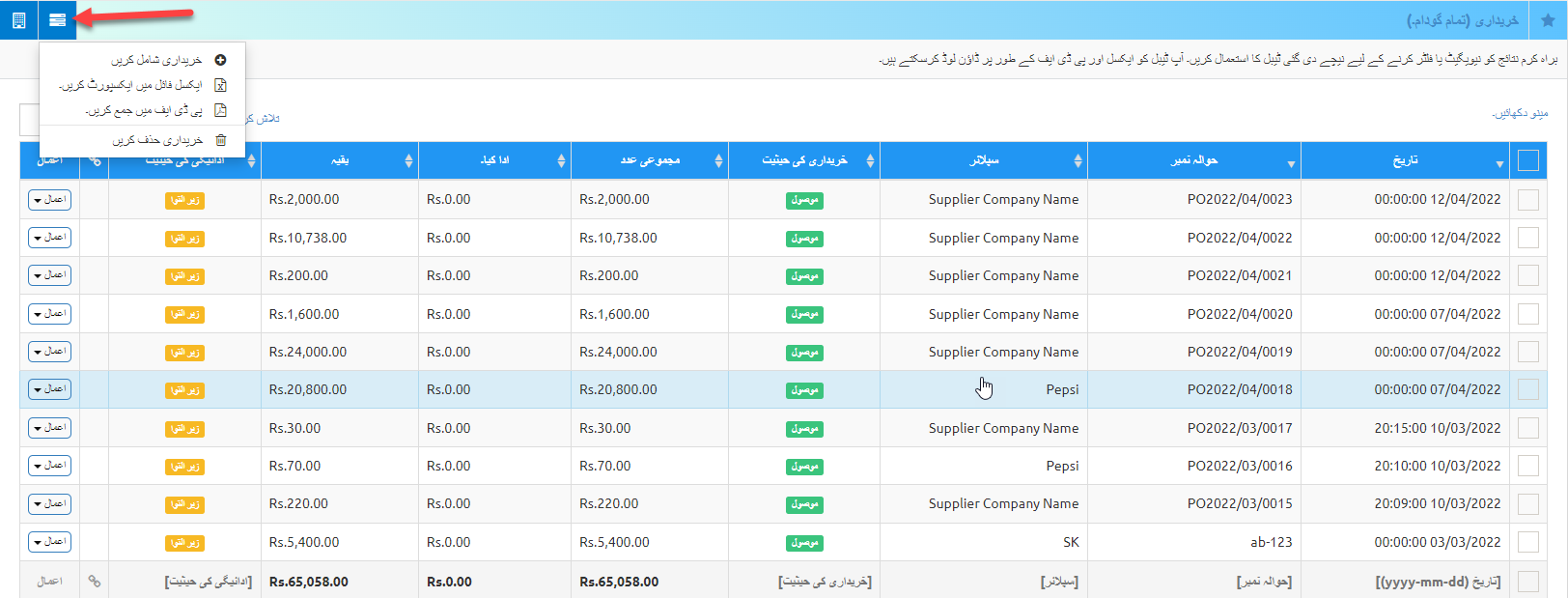Click sort arrows on the مجموعی عدد column

(718, 161)
